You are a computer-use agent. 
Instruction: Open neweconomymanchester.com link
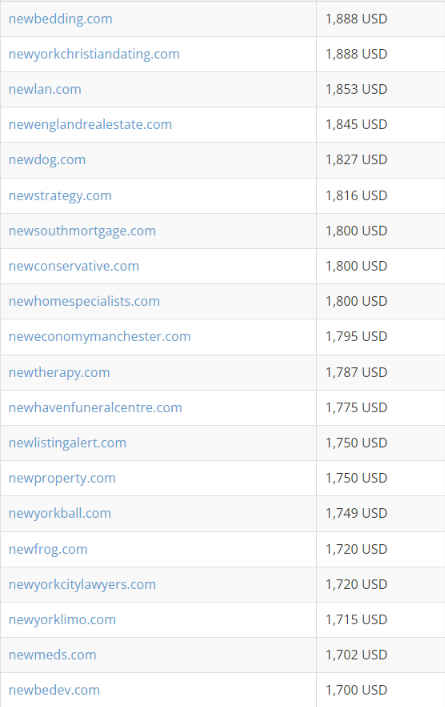click(100, 336)
